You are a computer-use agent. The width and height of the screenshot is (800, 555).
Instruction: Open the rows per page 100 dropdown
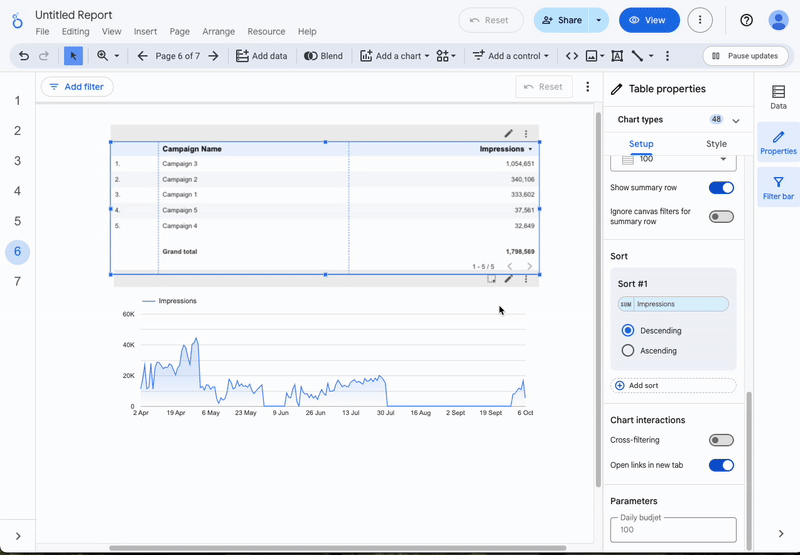pos(673,161)
